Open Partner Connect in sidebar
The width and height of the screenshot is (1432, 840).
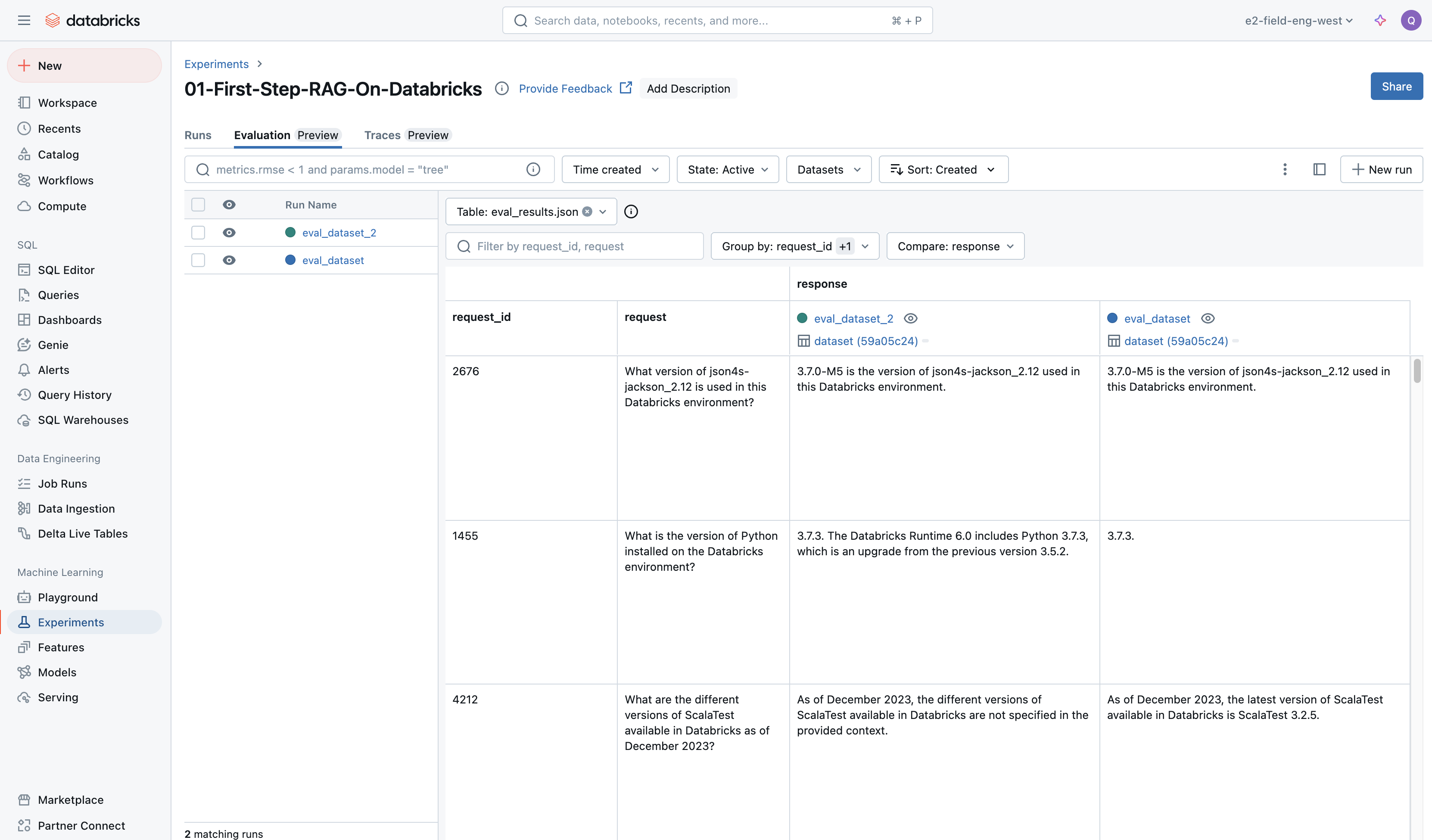tap(84, 826)
